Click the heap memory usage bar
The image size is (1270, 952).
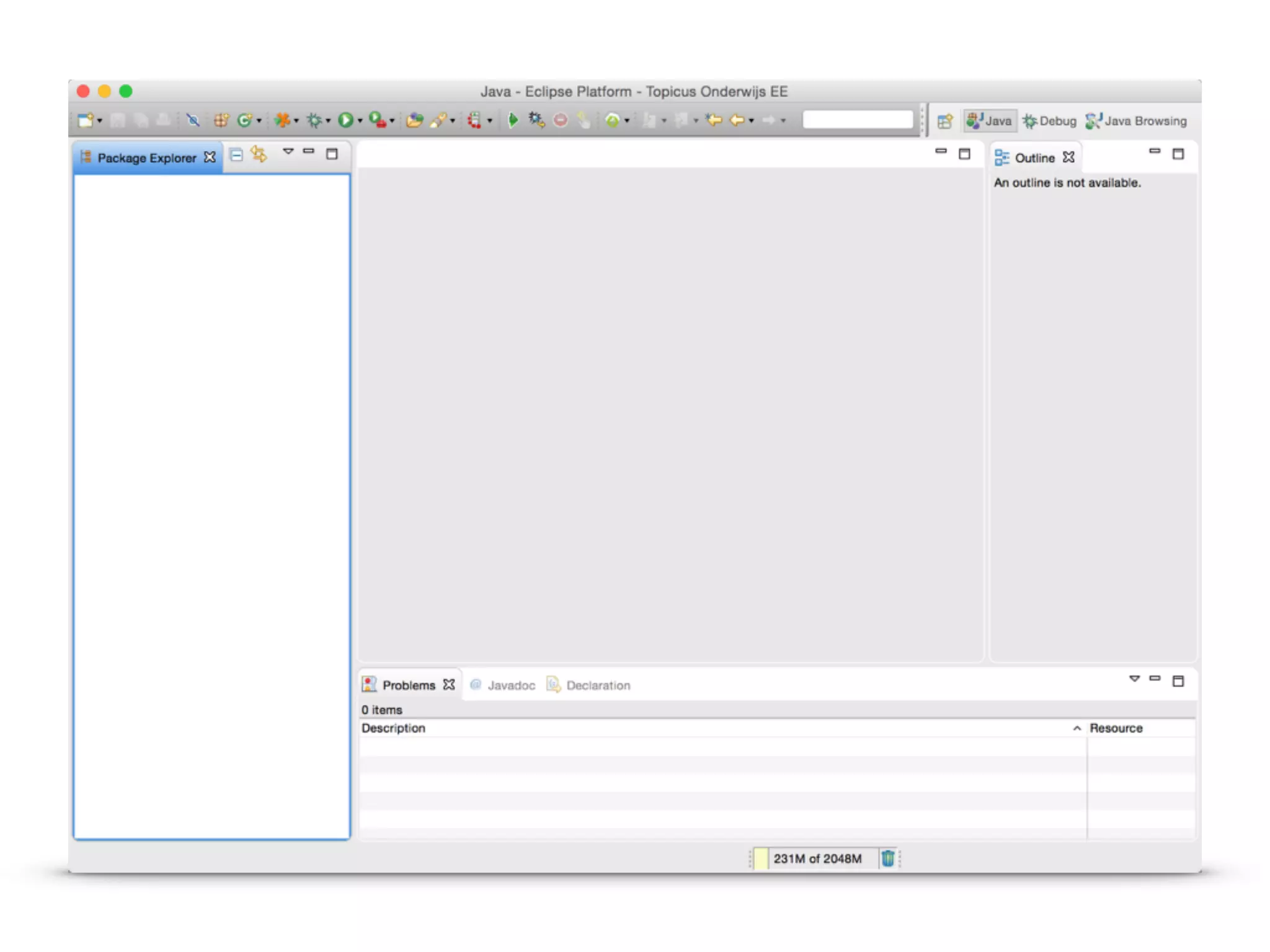click(816, 858)
